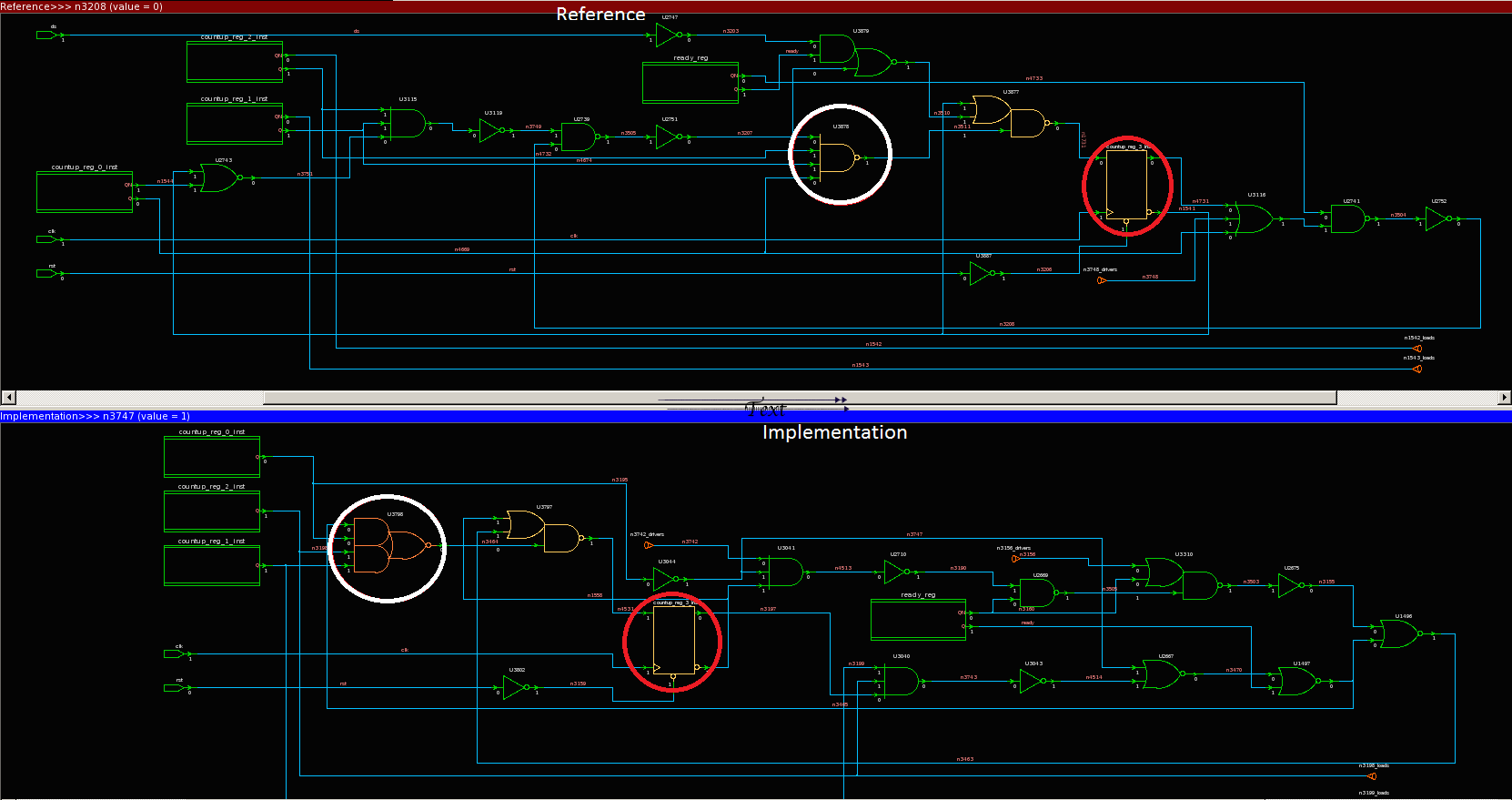Select the clk input port in the Implementation pane
The image size is (1512, 800).
pos(173,653)
